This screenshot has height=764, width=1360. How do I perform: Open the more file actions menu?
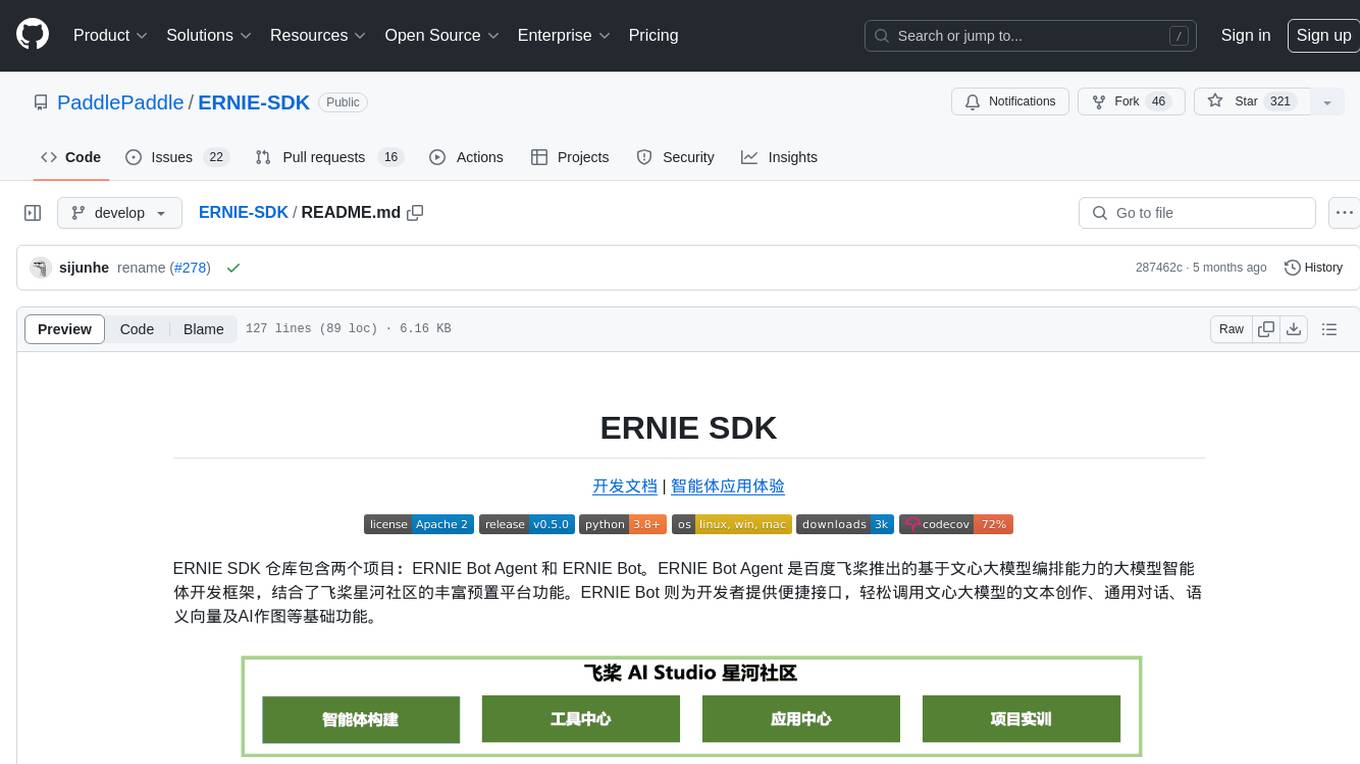coord(1344,213)
